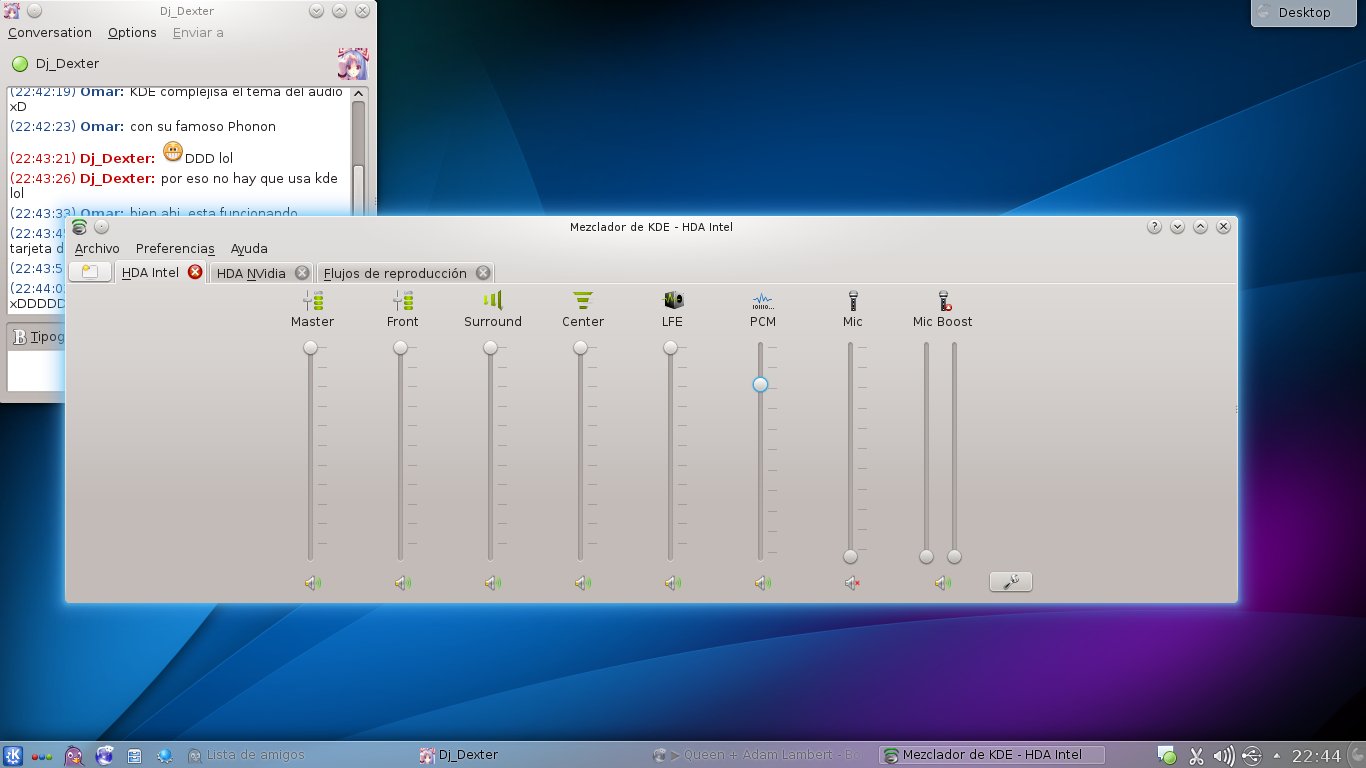Screen dimensions: 1366x768
Task: Click the Front volume slider handle
Action: point(400,348)
